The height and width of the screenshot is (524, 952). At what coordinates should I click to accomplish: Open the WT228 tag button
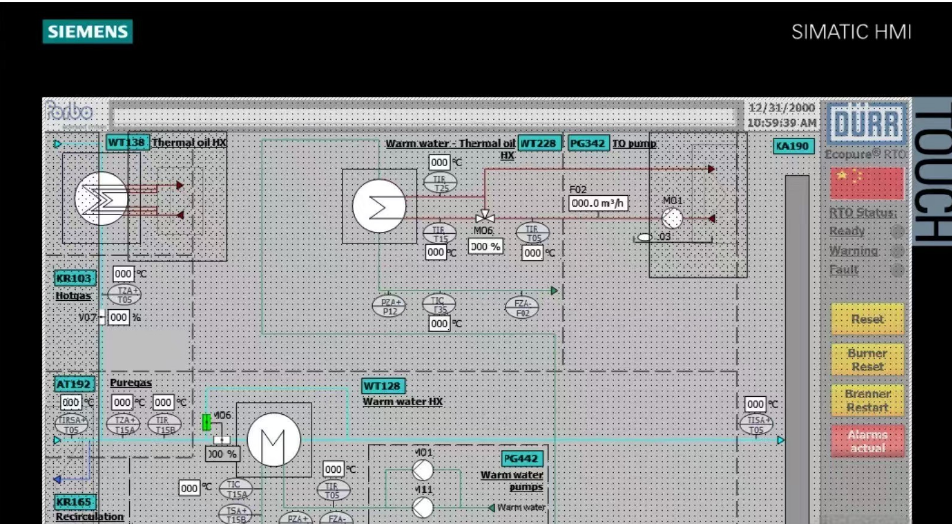[x=539, y=143]
